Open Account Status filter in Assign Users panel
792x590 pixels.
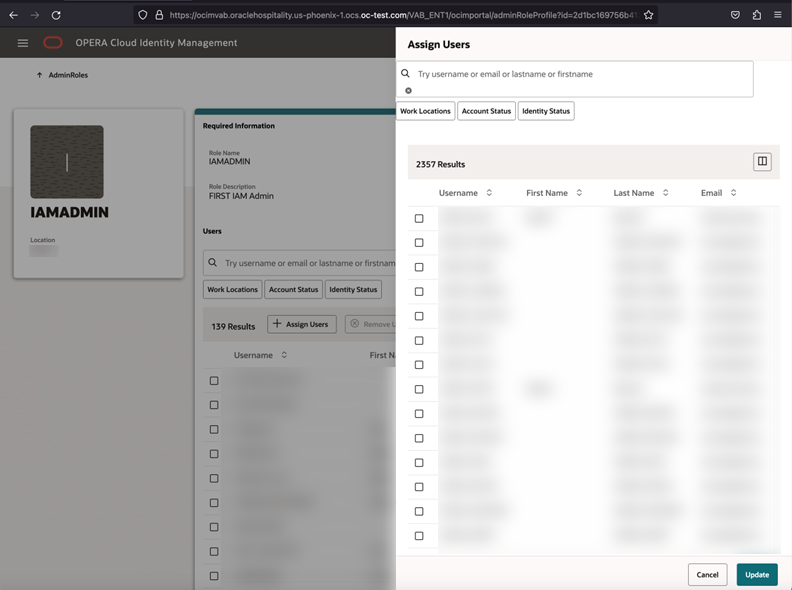click(486, 111)
